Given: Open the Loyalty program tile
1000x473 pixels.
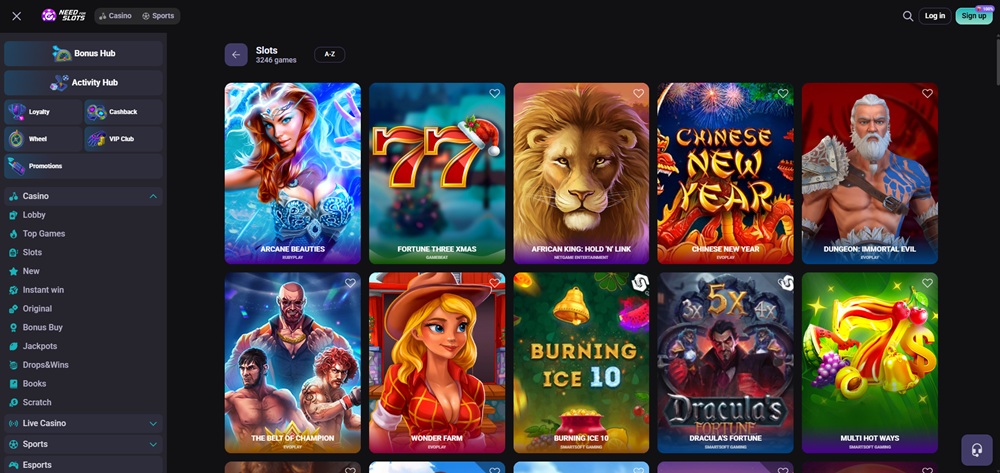Looking at the screenshot, I should [x=42, y=112].
